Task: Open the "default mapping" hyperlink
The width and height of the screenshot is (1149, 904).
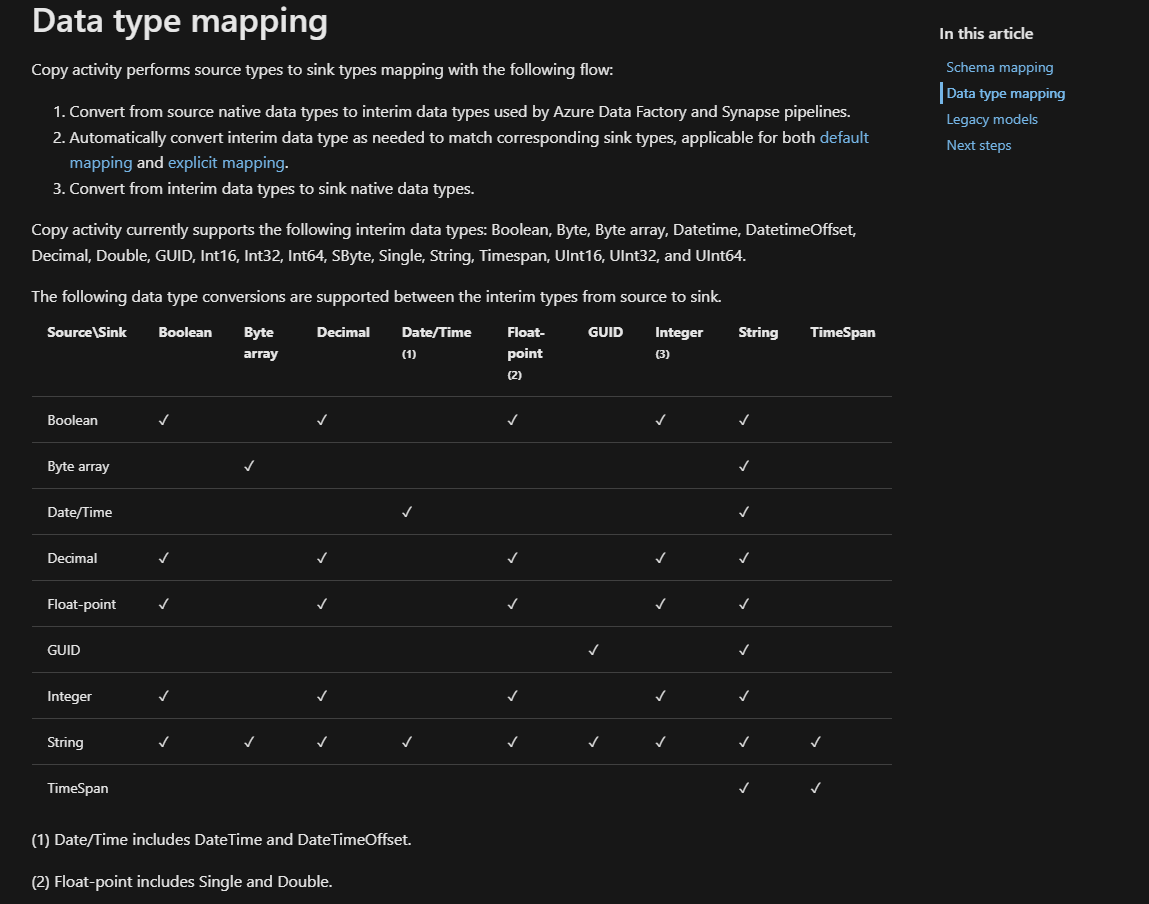Action: (x=844, y=138)
